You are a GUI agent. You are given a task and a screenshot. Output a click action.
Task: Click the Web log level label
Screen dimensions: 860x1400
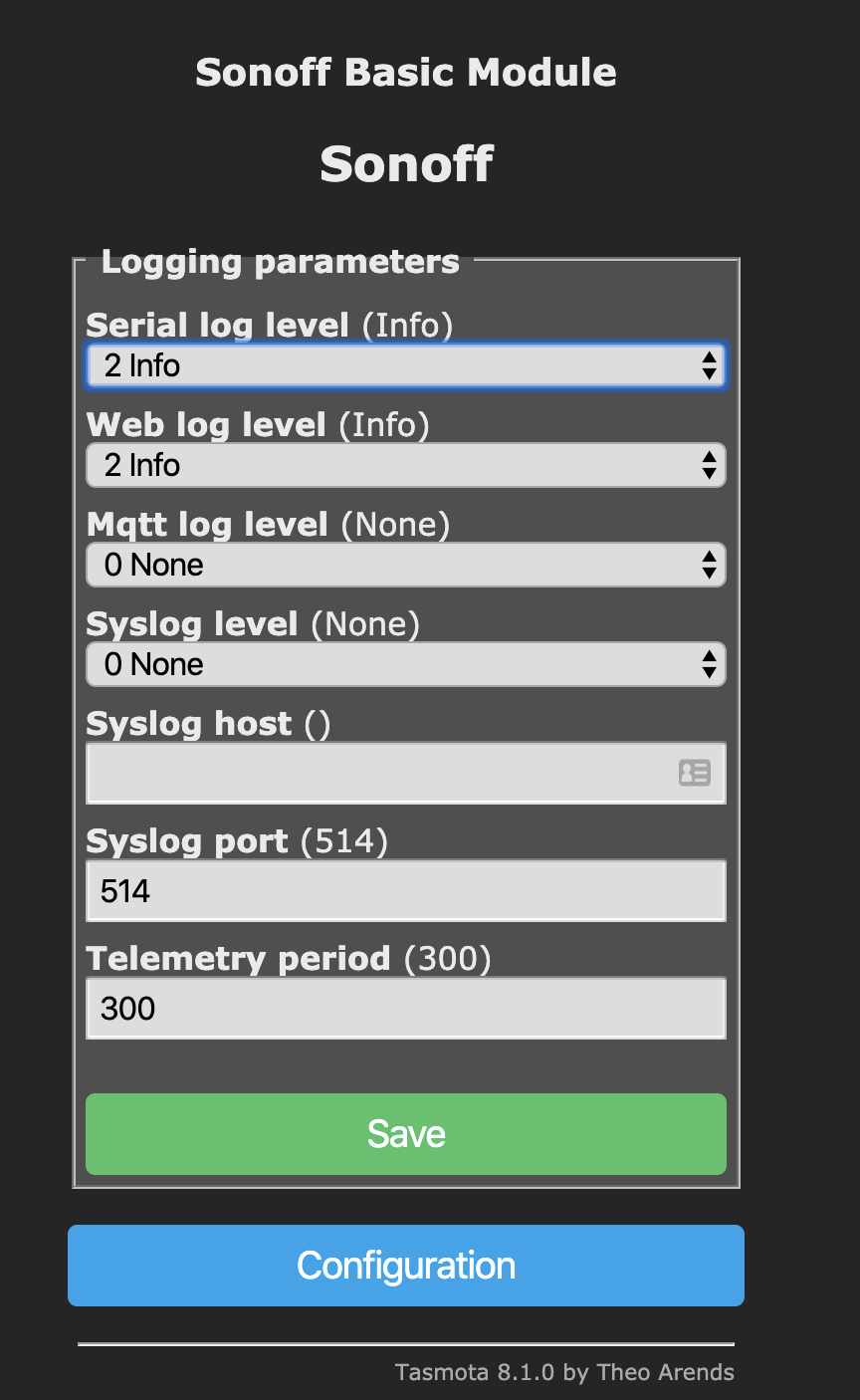pyautogui.click(x=206, y=425)
